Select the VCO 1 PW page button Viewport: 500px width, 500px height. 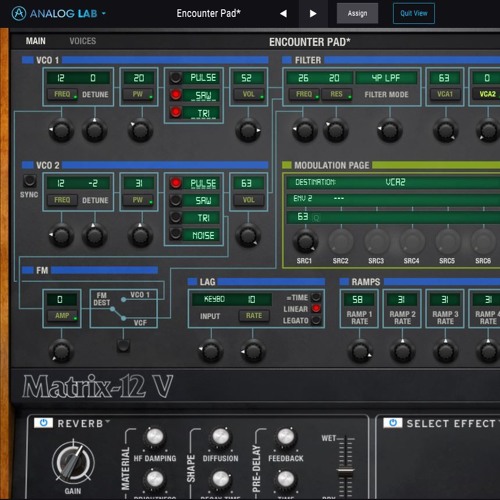138,94
